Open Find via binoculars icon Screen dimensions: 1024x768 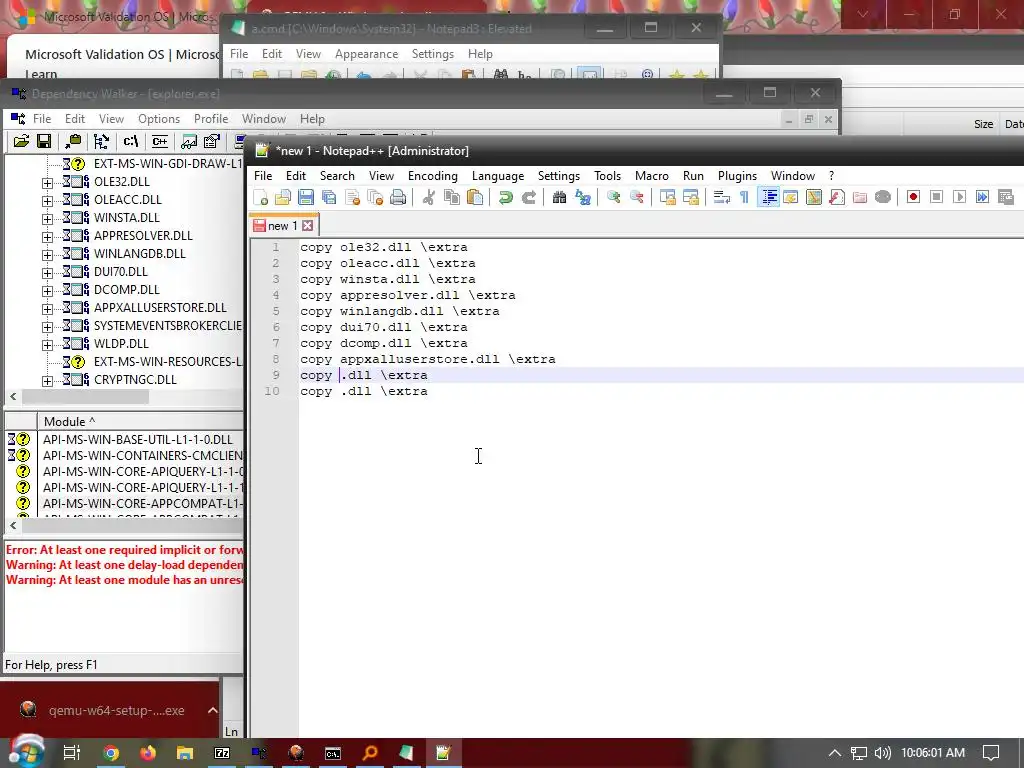559,197
